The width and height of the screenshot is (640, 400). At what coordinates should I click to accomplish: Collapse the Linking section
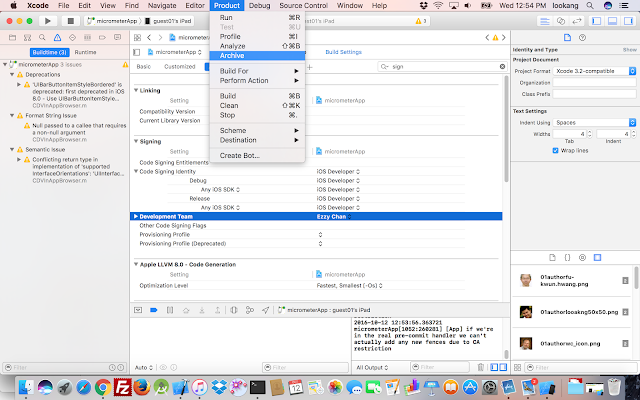(136, 90)
